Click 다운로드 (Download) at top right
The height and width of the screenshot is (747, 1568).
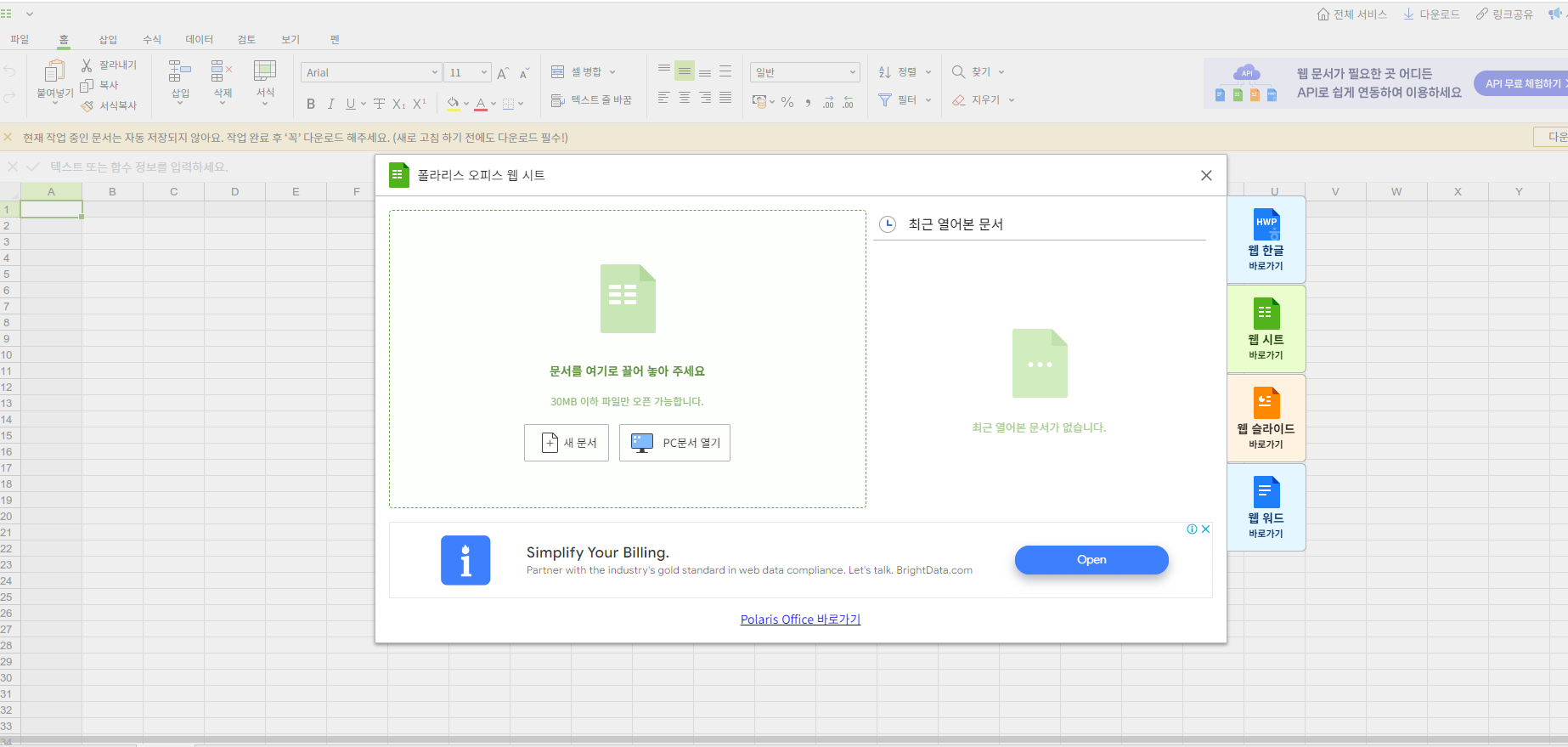(1431, 14)
